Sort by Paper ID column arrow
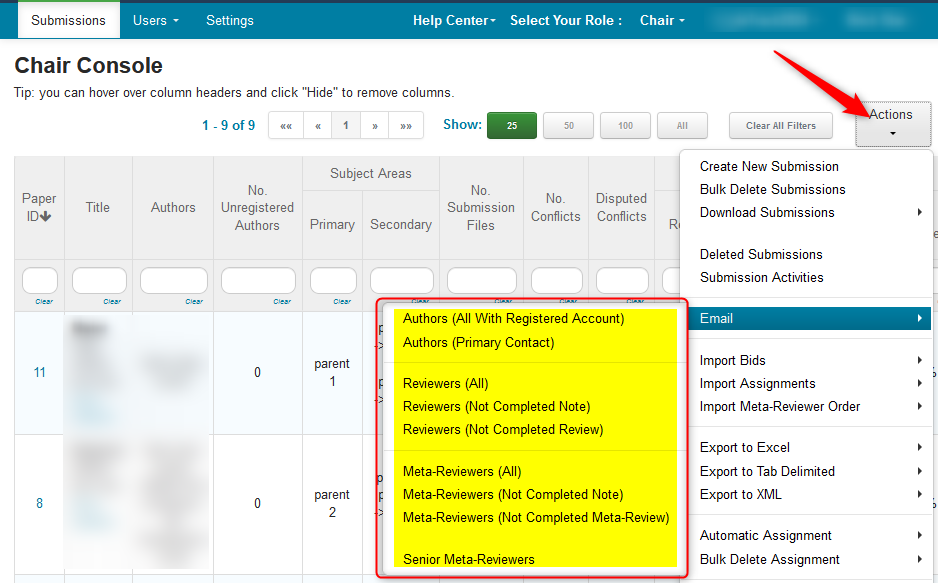Viewport: 938px width, 583px height. (x=46, y=216)
